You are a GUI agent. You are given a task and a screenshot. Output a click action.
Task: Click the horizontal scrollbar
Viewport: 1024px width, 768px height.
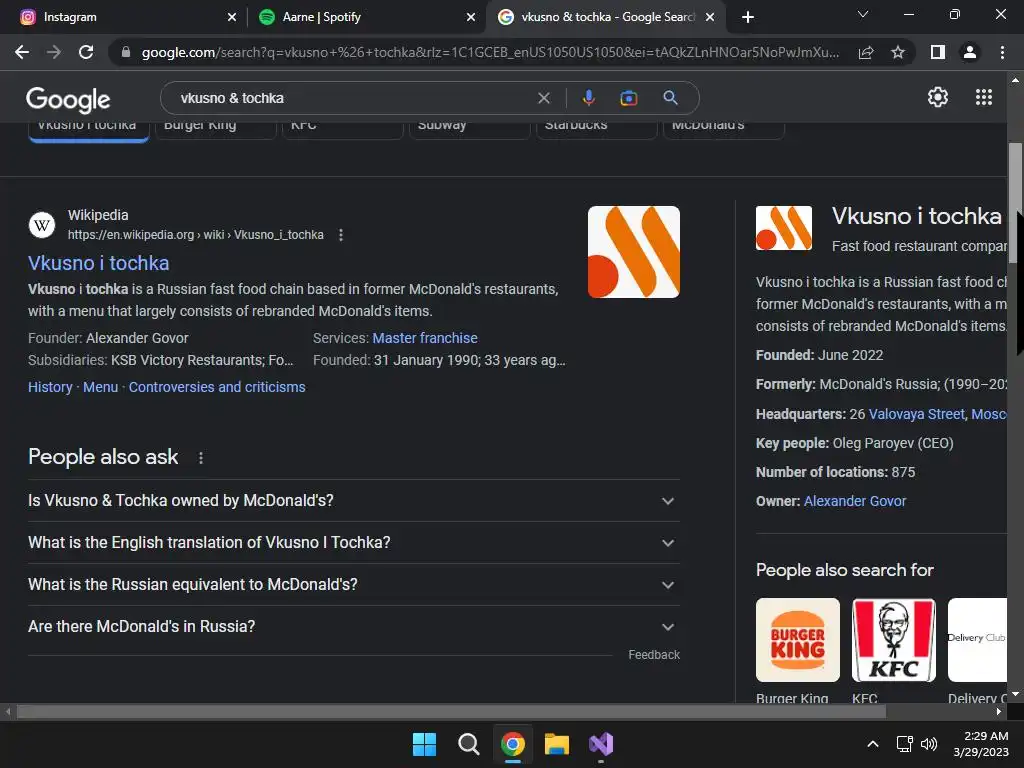pyautogui.click(x=451, y=712)
